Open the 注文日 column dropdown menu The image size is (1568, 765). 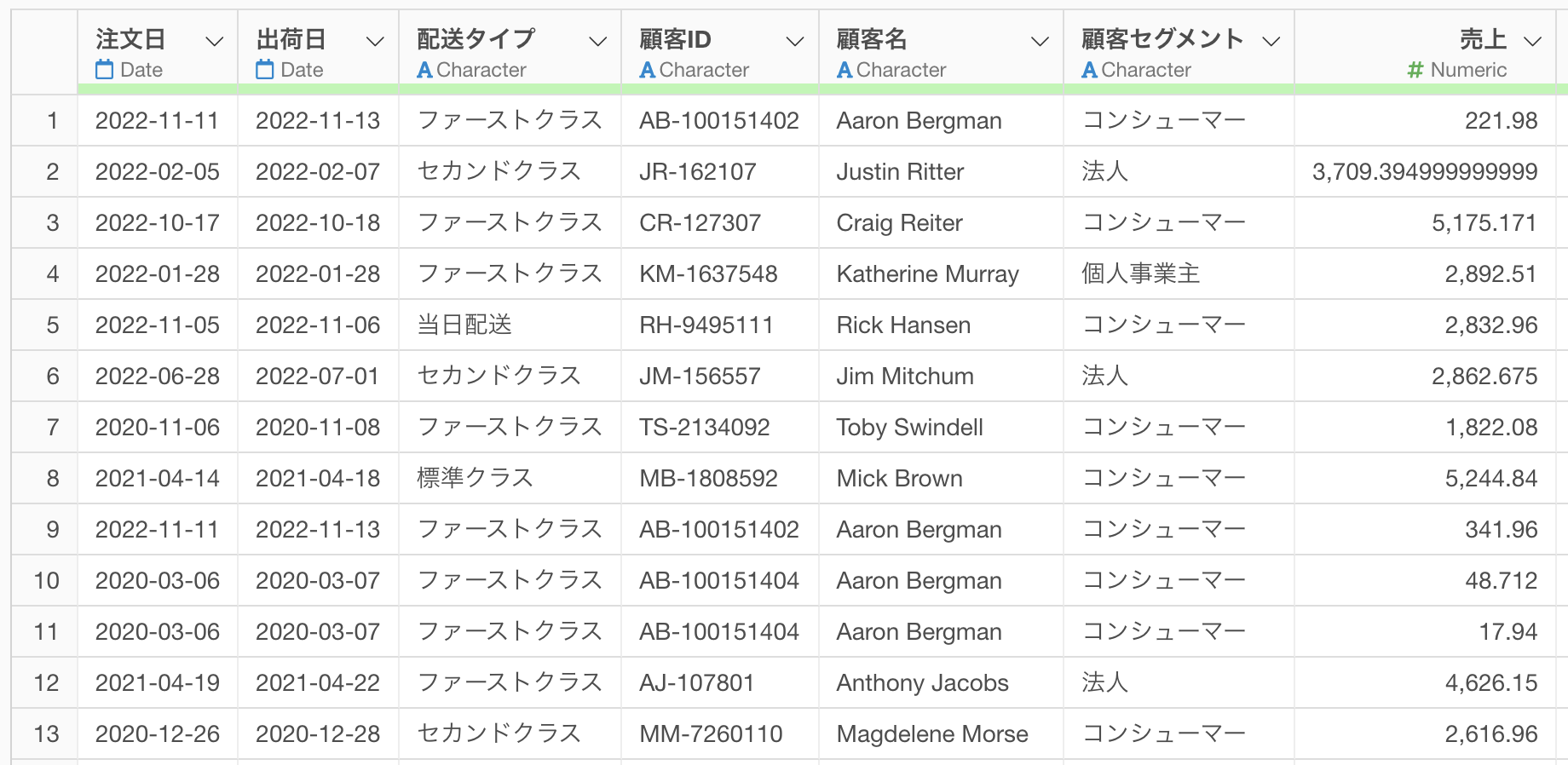pos(215,41)
